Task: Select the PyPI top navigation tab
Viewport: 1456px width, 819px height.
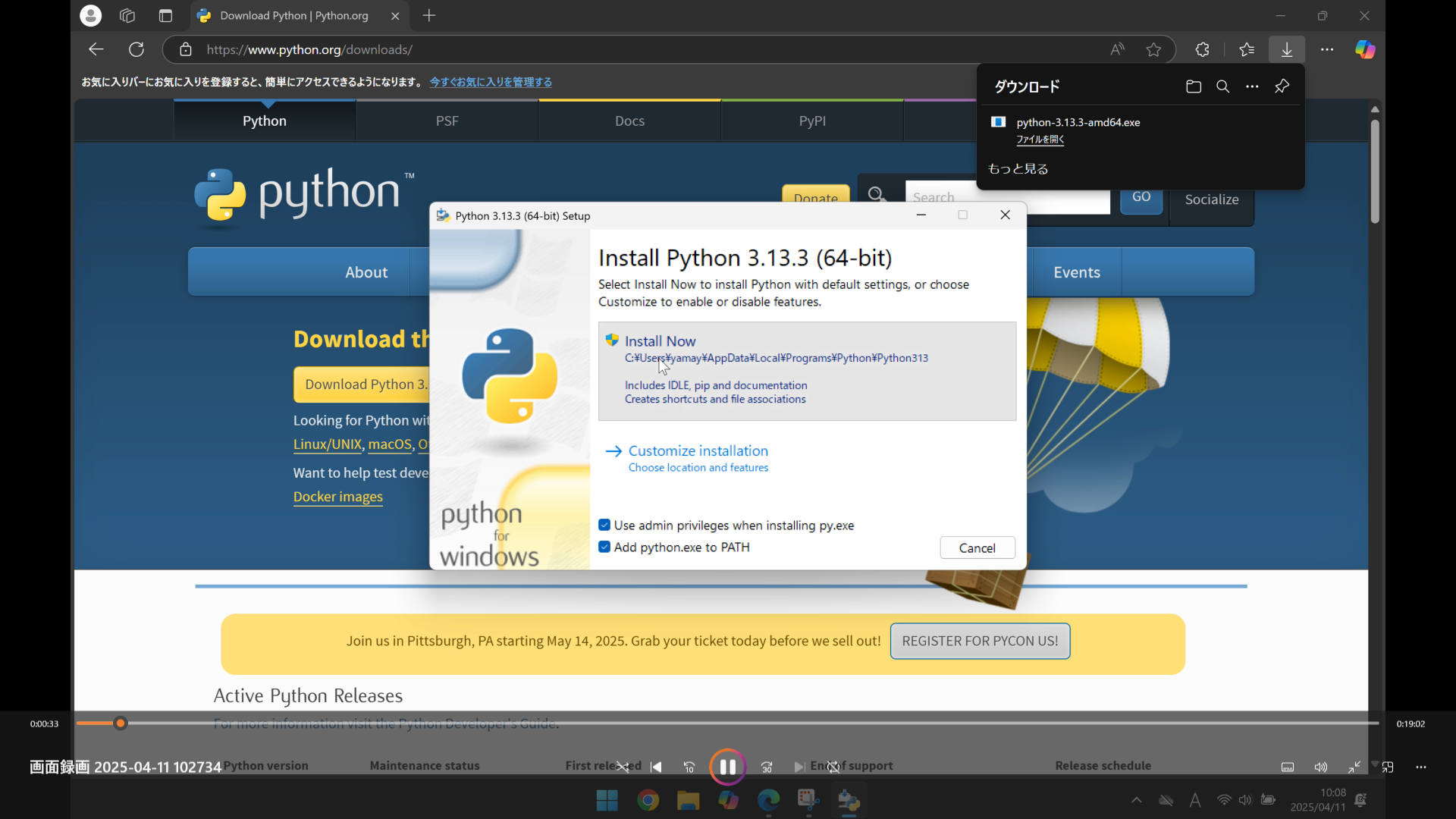Action: click(x=812, y=121)
